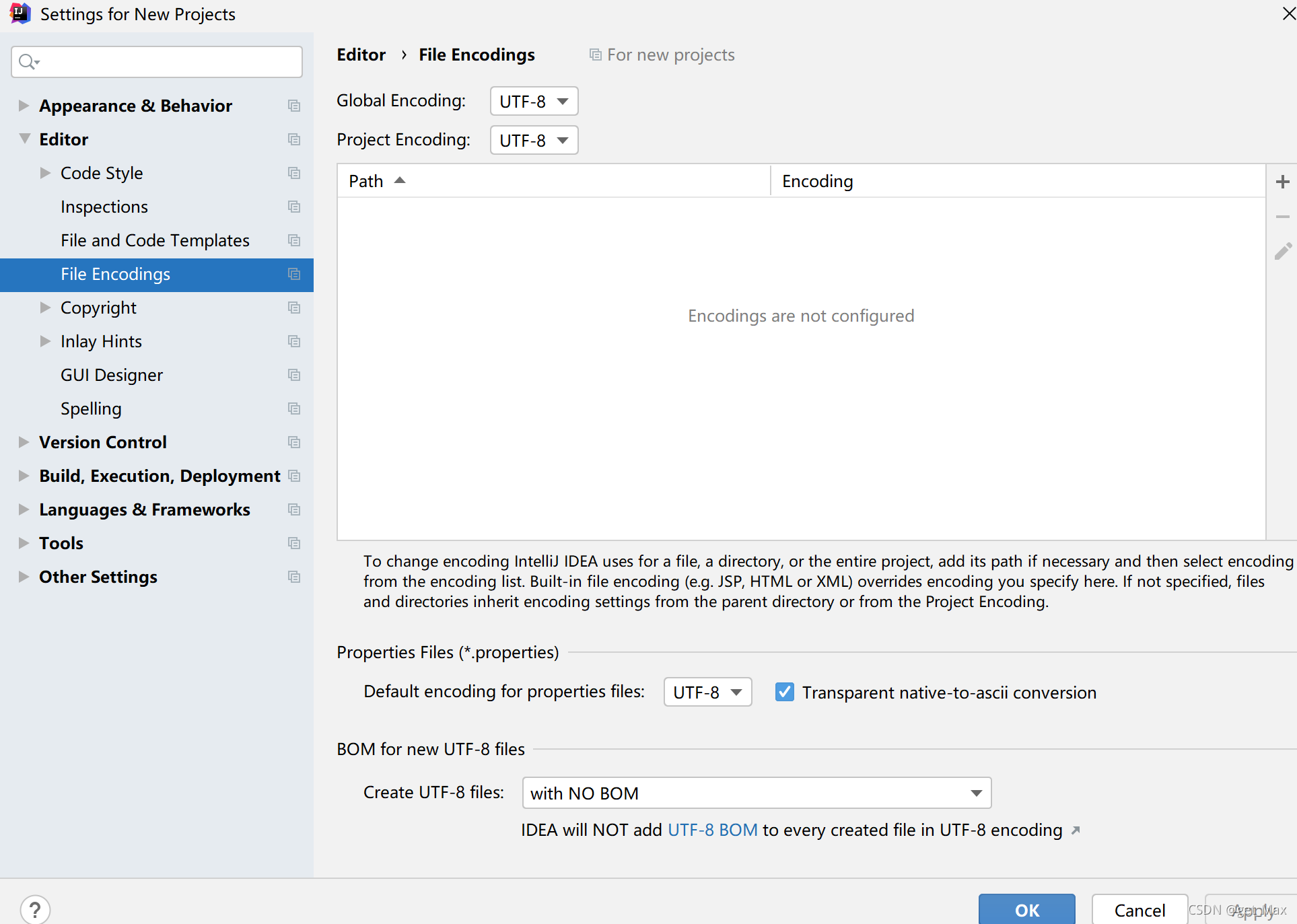Screen dimensions: 1297x924
Task: Click the project-level icon beside Editor
Action: pos(294,139)
